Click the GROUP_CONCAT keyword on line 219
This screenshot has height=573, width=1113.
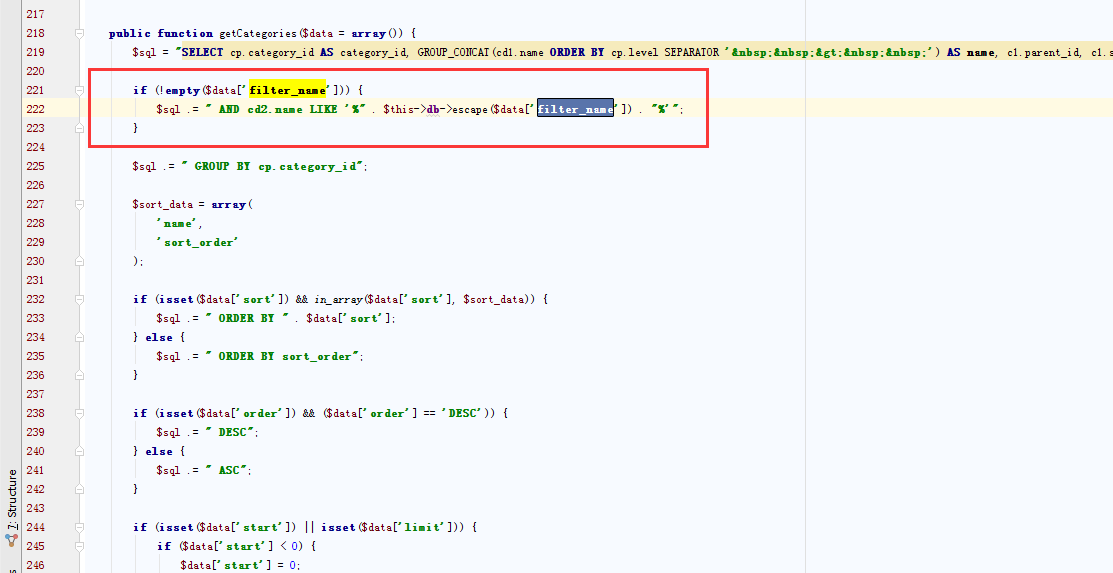[454, 53]
